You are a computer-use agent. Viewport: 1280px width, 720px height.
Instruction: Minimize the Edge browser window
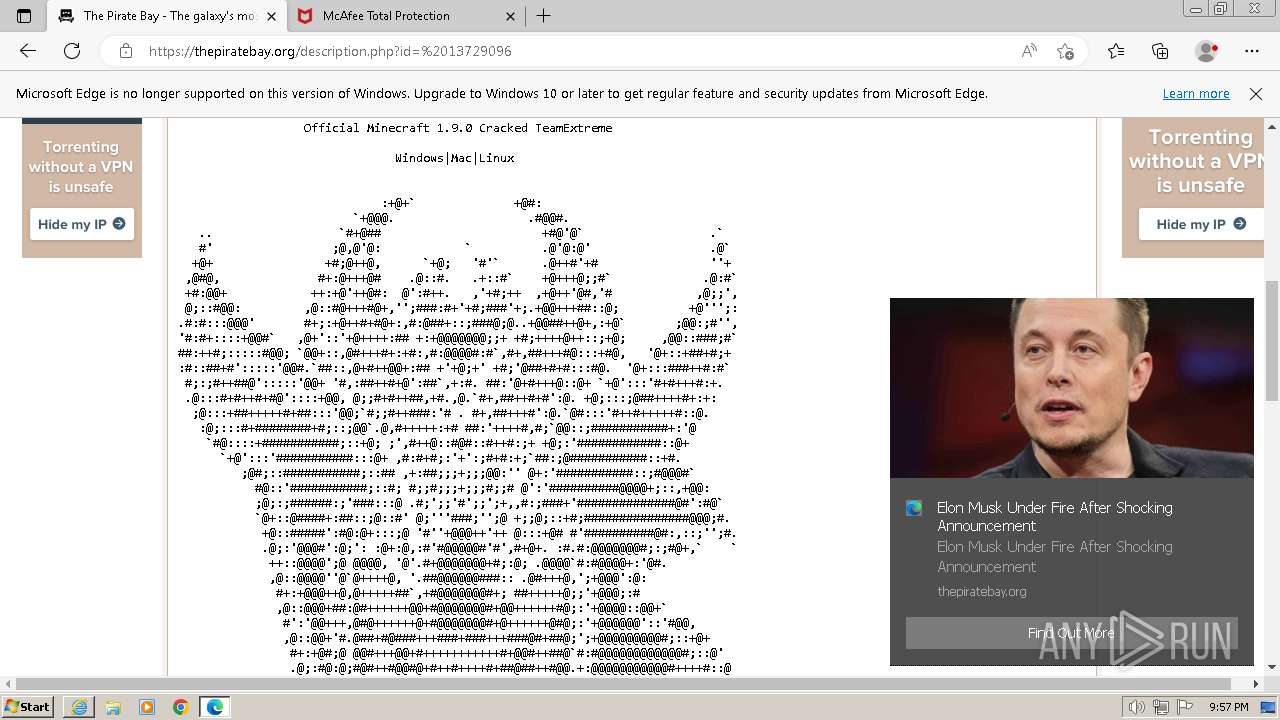point(1197,9)
